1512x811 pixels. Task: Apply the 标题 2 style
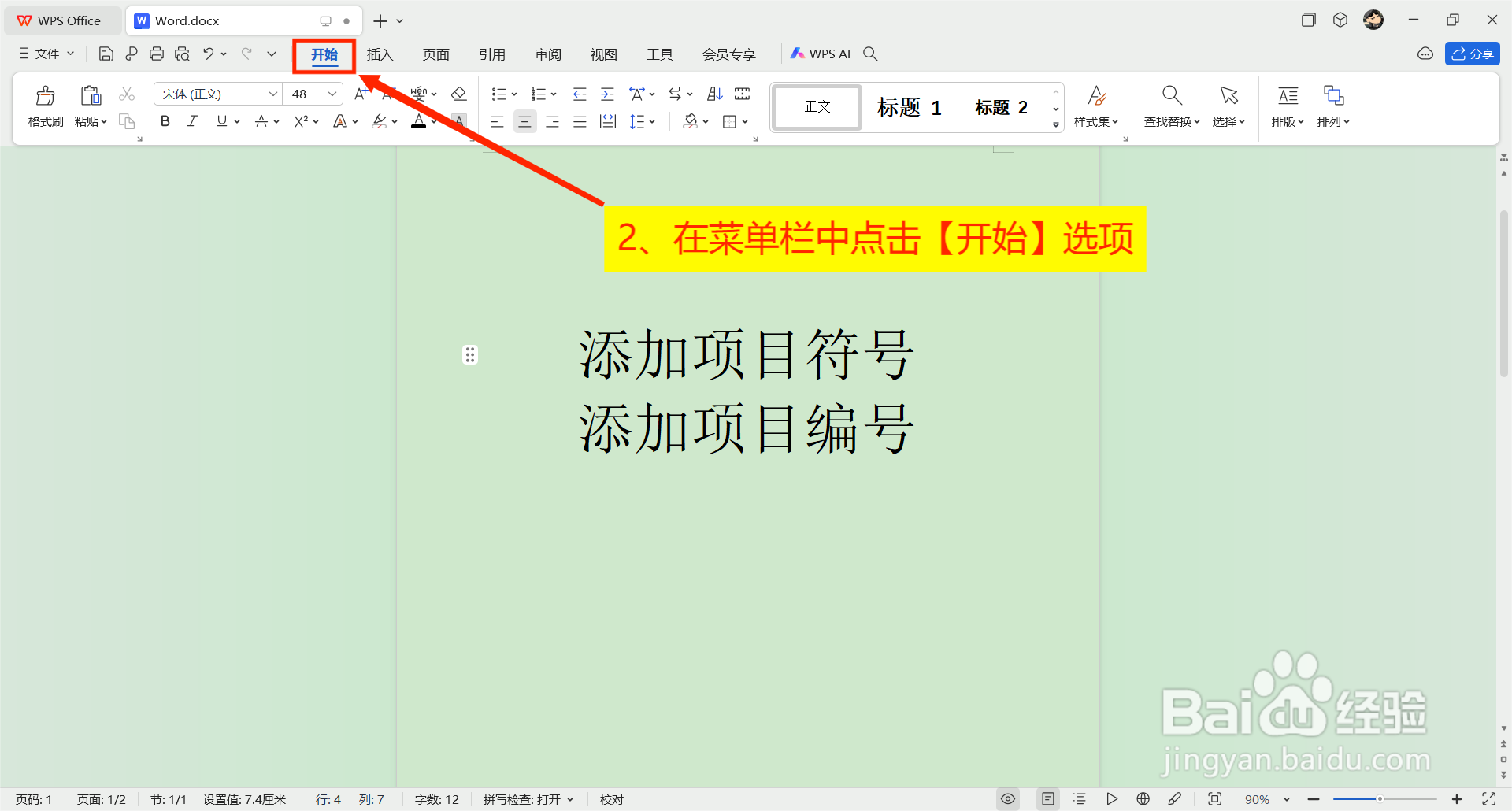[x=1001, y=107]
